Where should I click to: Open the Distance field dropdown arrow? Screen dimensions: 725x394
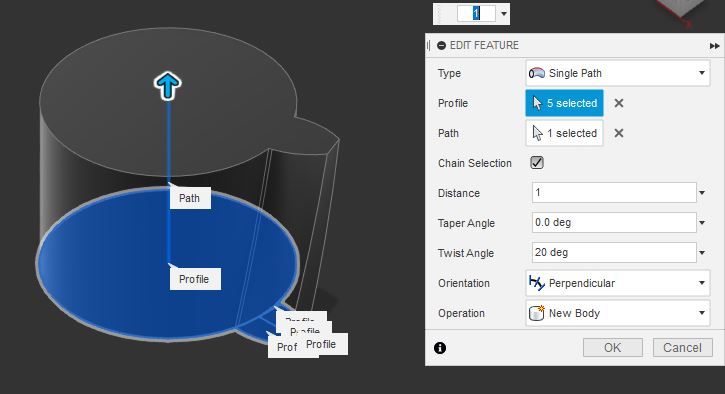coord(702,193)
